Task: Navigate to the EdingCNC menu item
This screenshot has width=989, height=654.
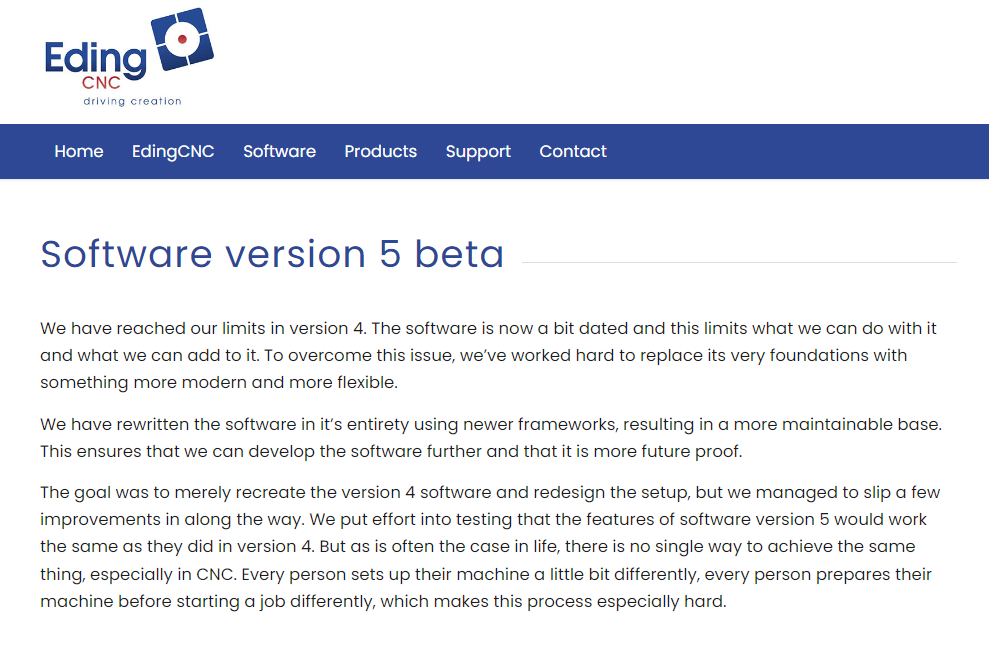Action: click(x=173, y=151)
